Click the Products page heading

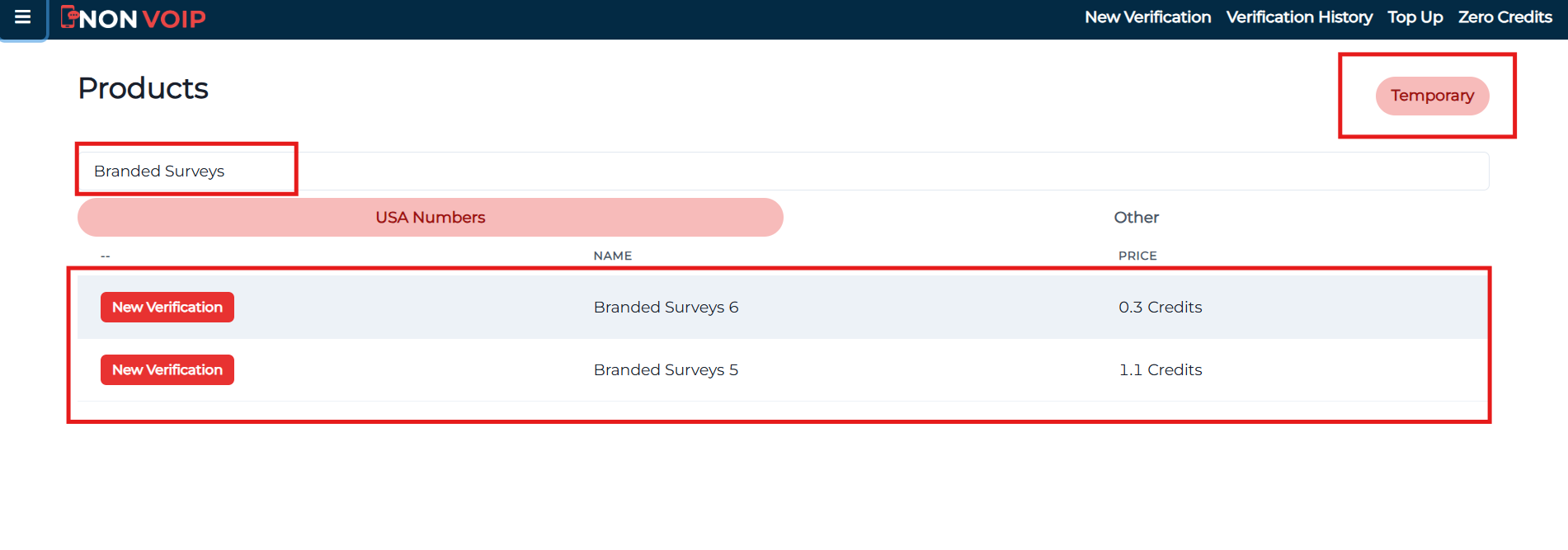click(143, 88)
